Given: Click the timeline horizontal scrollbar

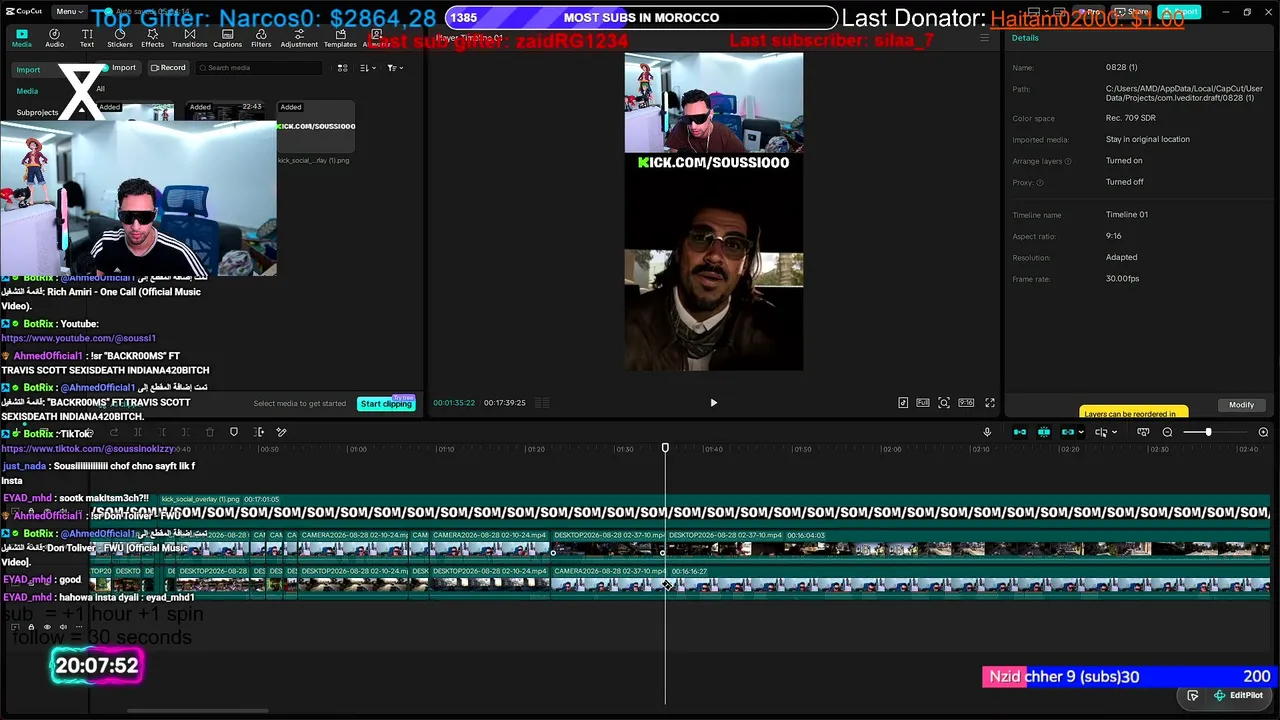Looking at the screenshot, I should click(197, 711).
